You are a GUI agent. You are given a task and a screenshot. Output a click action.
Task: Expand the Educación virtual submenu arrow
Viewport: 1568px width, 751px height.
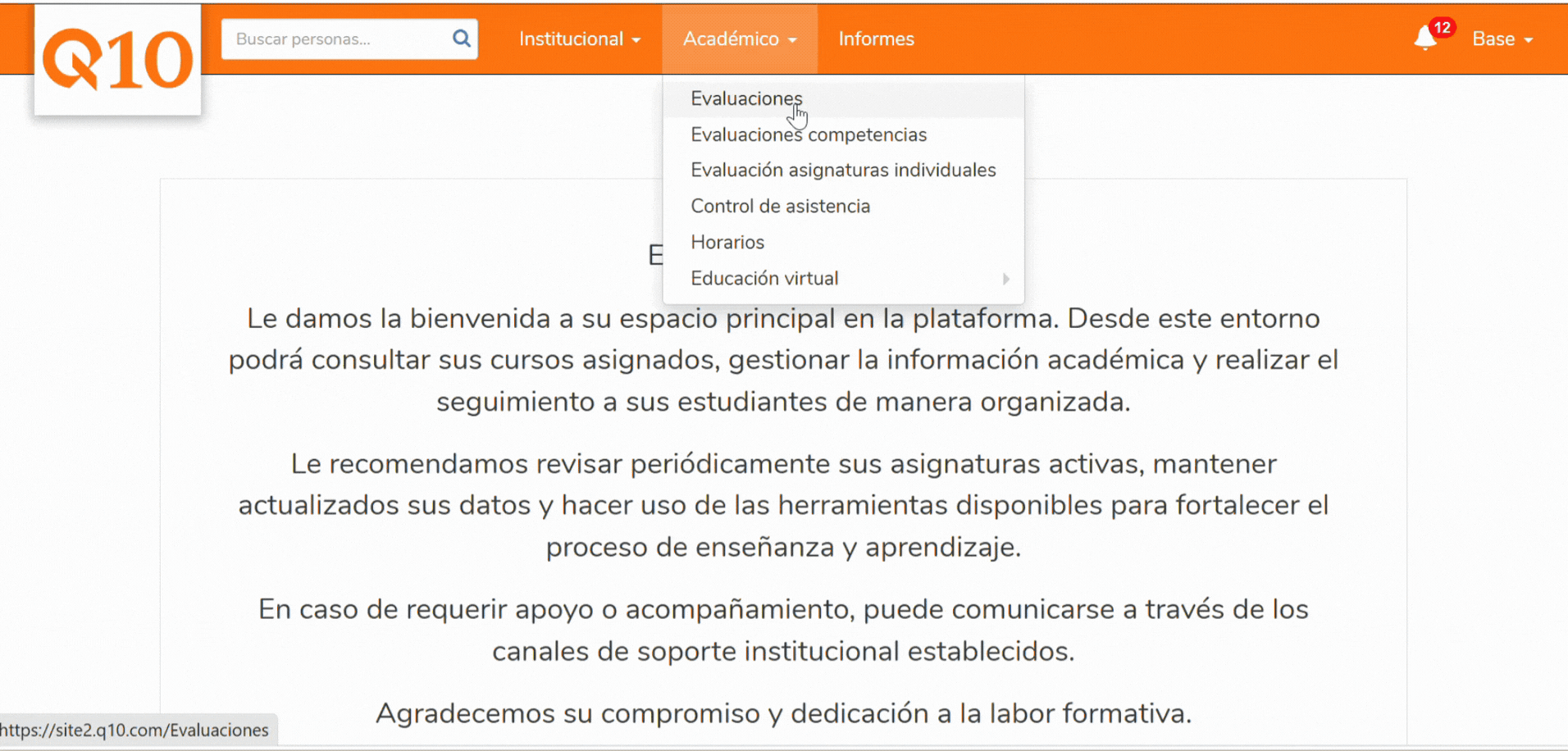pyautogui.click(x=1005, y=279)
